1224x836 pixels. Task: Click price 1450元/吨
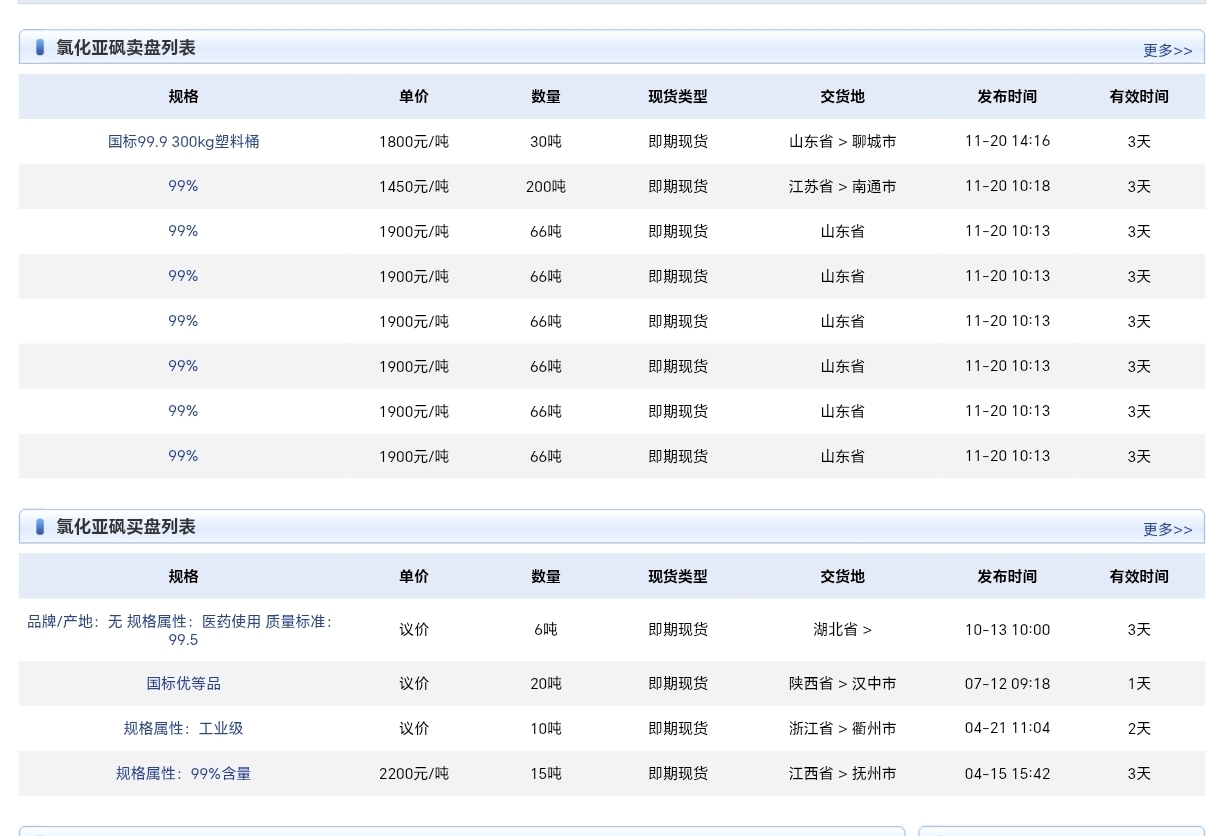pyautogui.click(x=414, y=186)
